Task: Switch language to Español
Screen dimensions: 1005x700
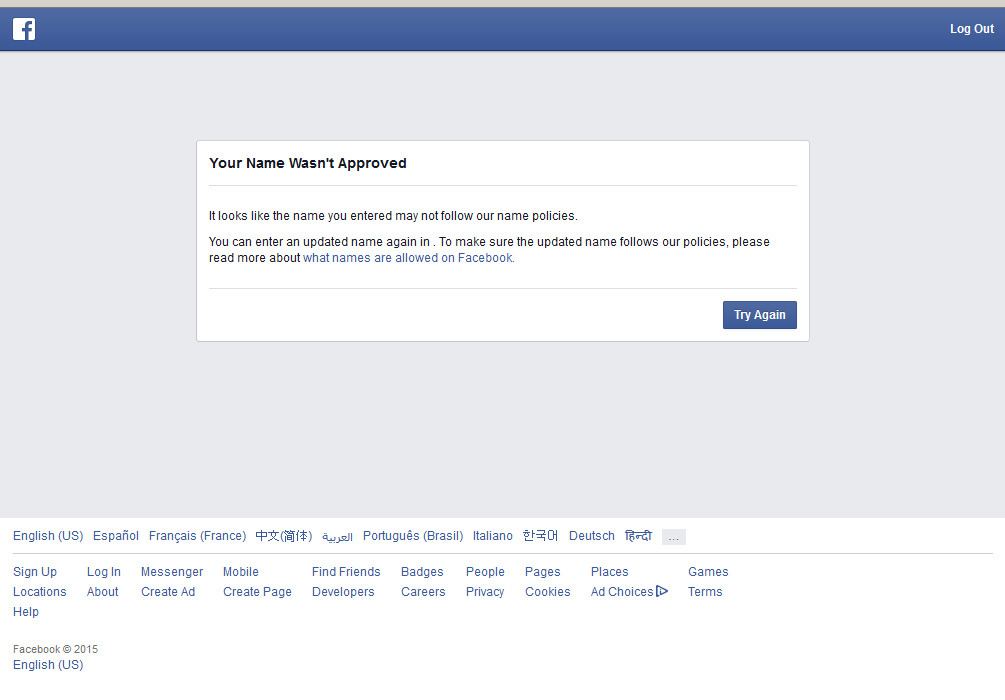Action: (116, 536)
